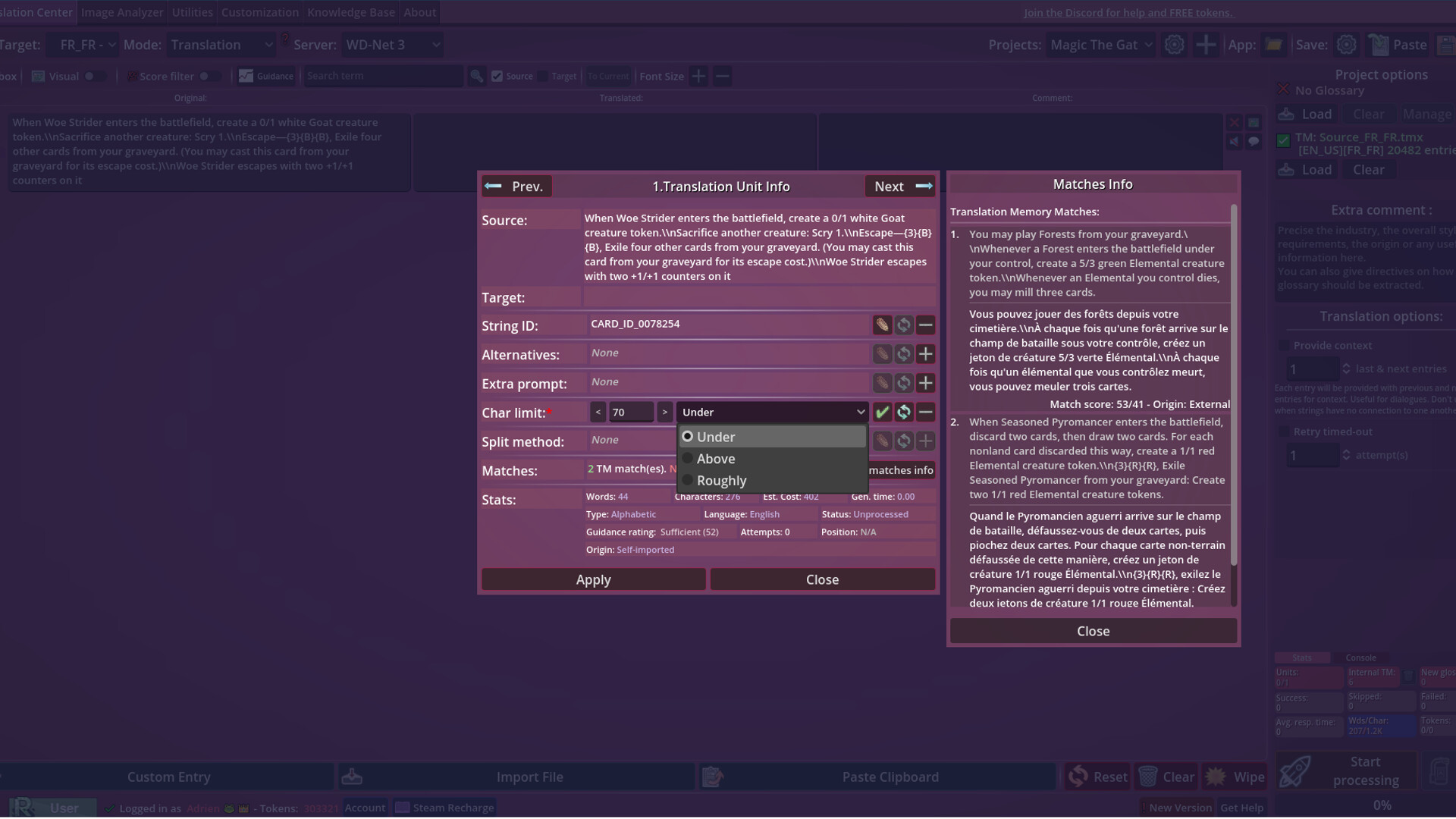Uncheck the Source checkbox
Image resolution: width=1456 pixels, height=819 pixels.
pyautogui.click(x=497, y=76)
